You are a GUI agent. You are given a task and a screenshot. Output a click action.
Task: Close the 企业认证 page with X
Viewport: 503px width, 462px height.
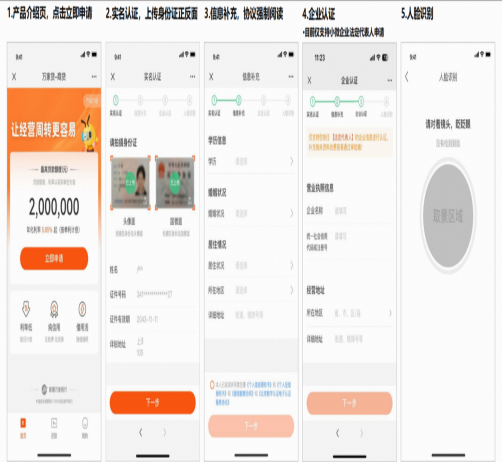point(309,80)
